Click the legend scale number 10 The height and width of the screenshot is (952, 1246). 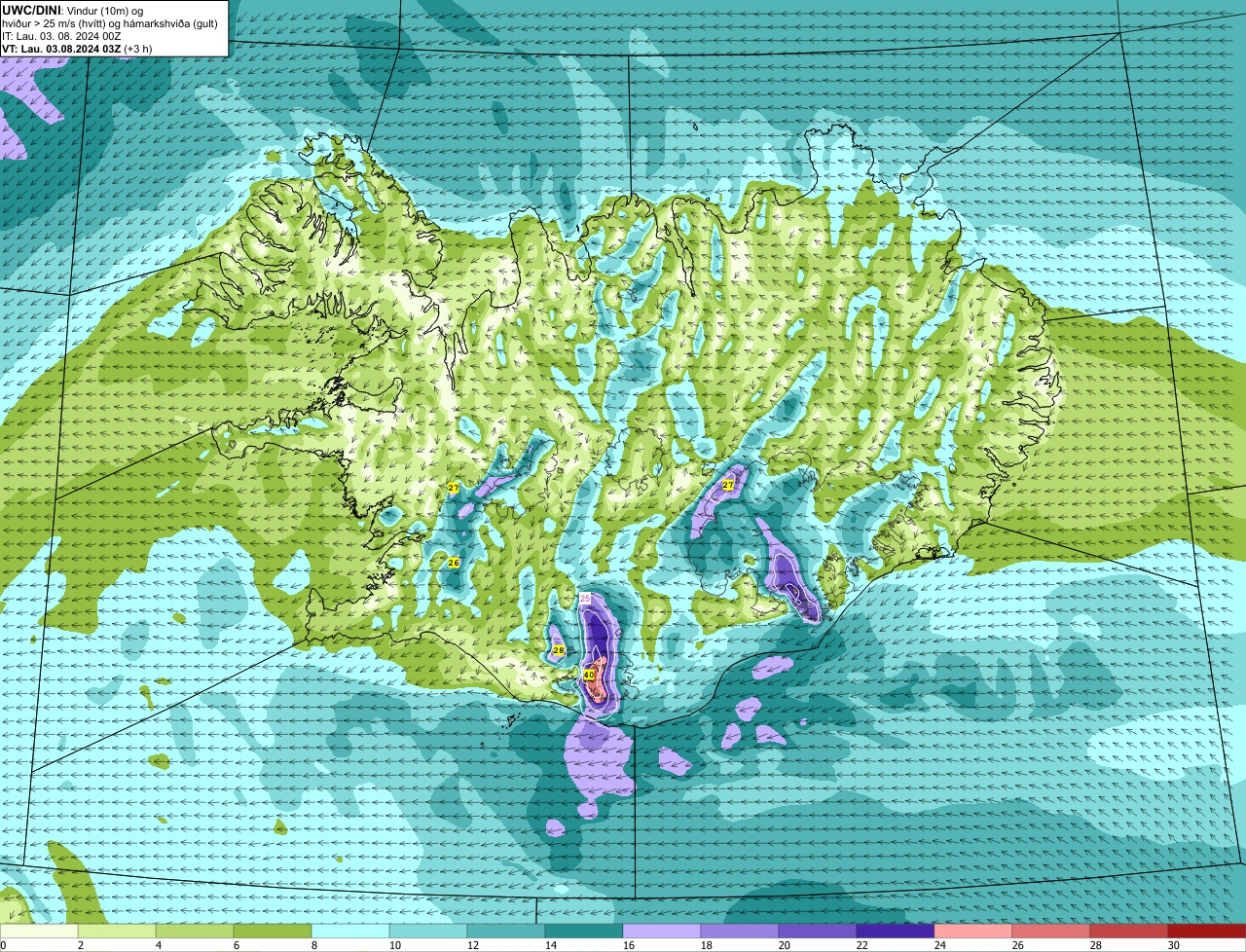pyautogui.click(x=394, y=945)
